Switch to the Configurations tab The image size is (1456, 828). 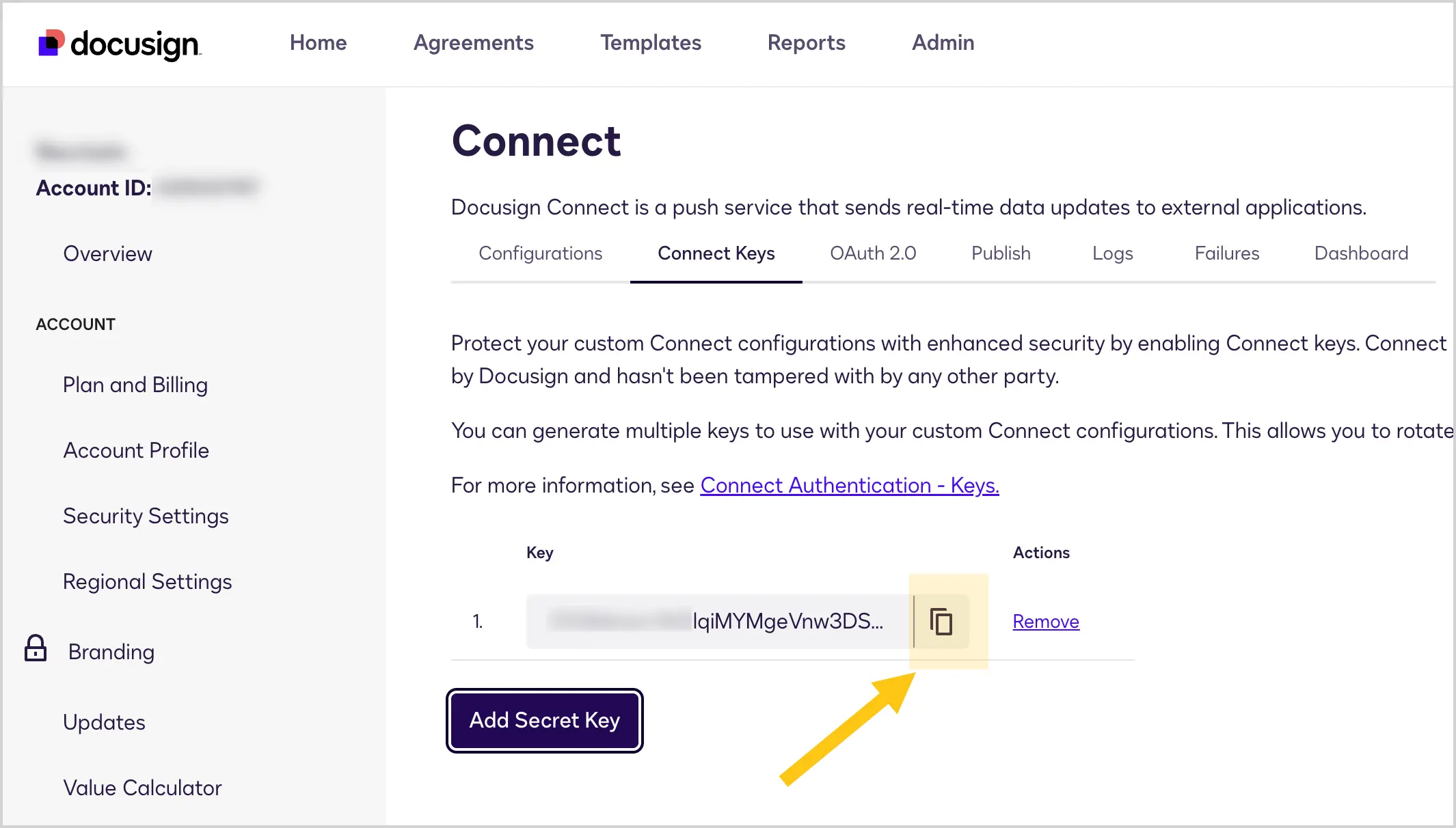541,253
